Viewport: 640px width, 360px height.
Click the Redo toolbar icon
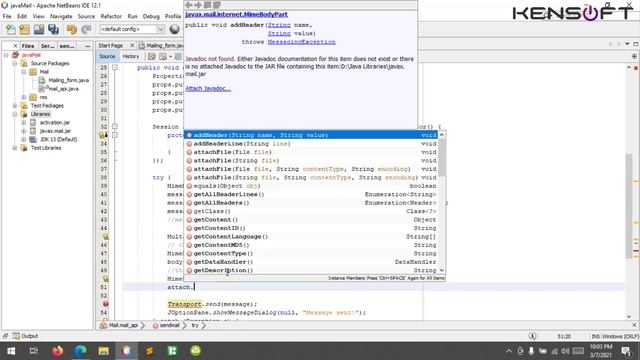click(x=86, y=29)
